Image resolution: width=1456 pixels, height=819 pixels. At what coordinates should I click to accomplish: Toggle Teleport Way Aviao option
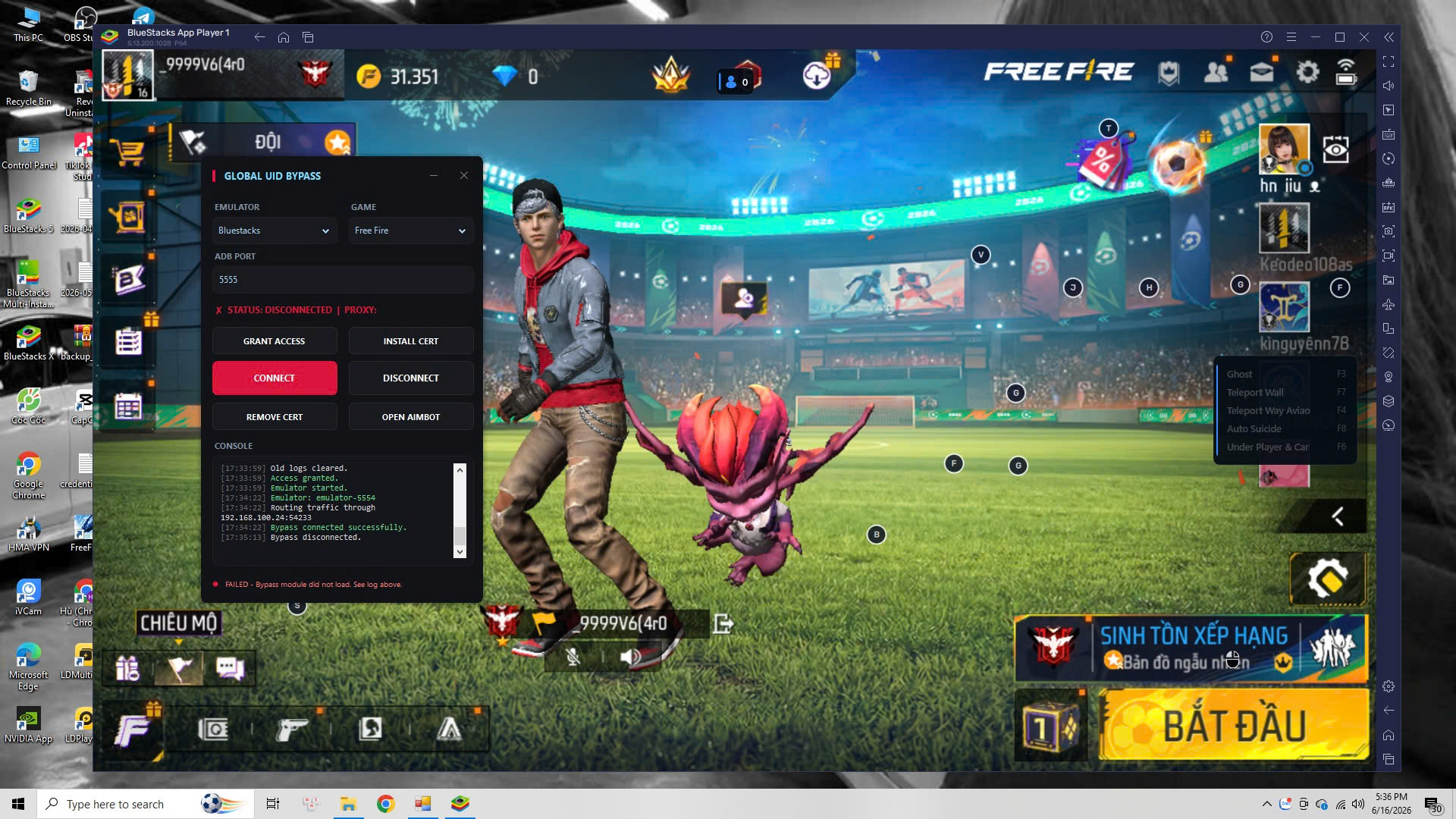pyautogui.click(x=1285, y=410)
